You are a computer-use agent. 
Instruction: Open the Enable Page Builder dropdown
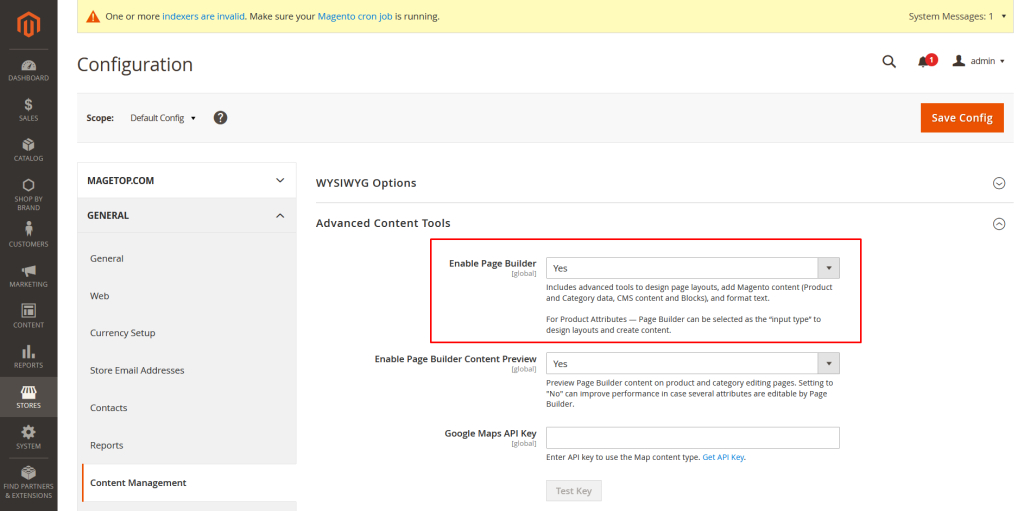[x=692, y=268]
